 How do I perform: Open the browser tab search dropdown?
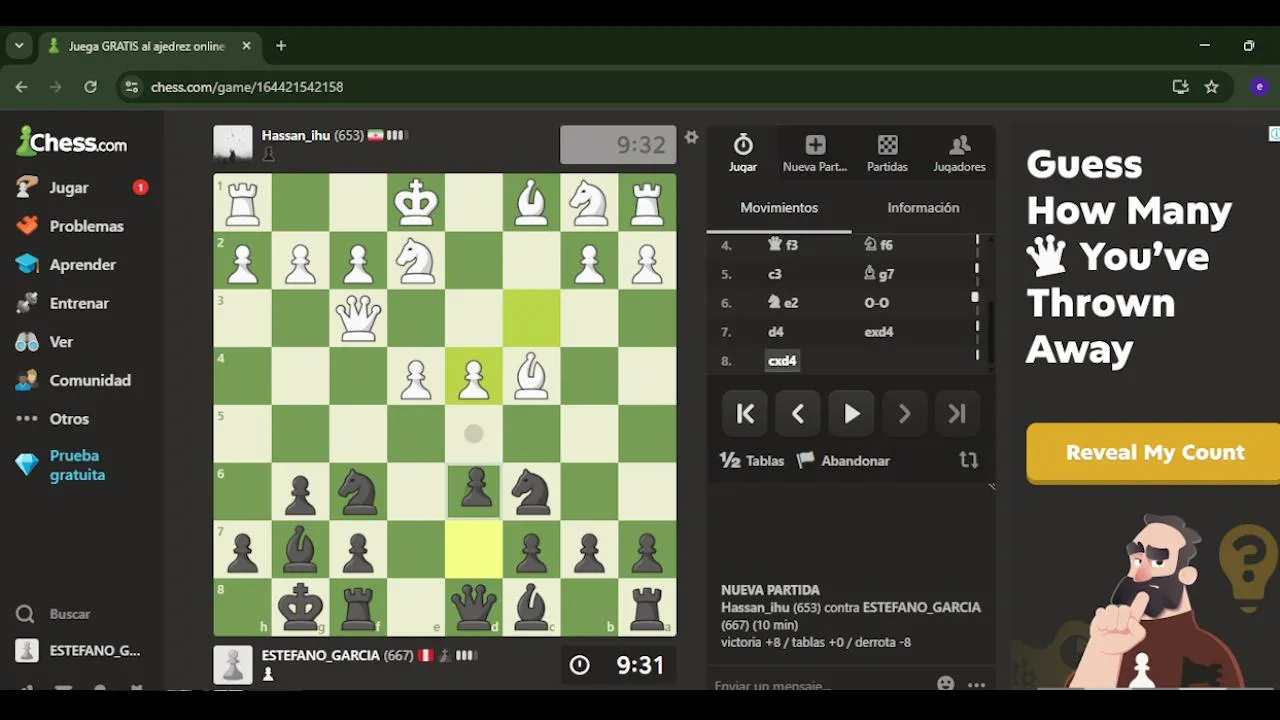point(19,46)
